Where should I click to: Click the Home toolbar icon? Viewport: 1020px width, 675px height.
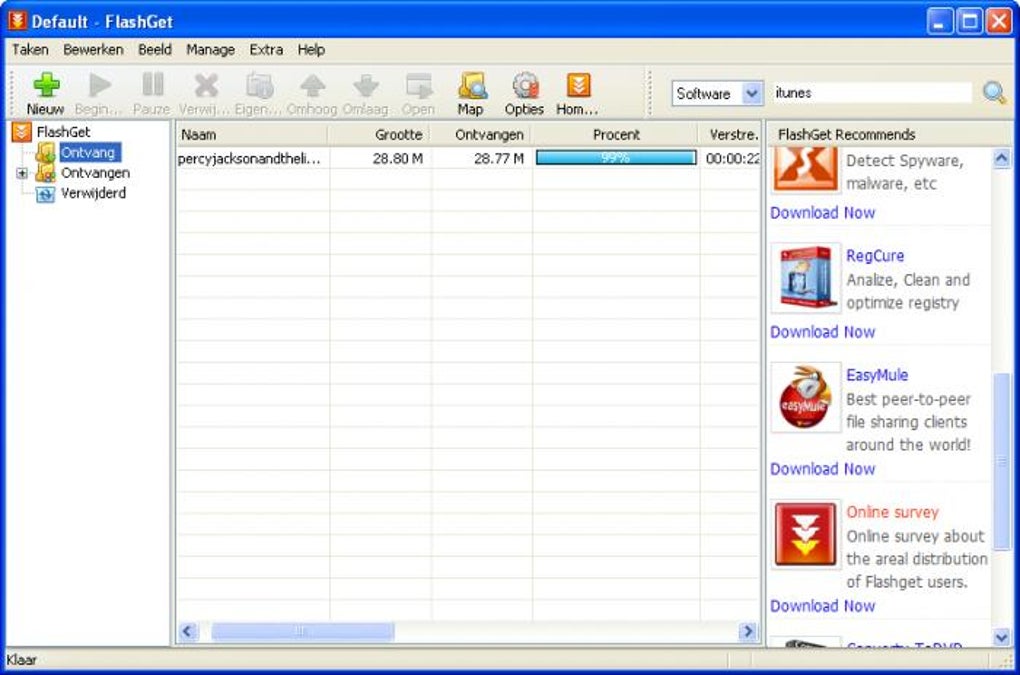(578, 85)
